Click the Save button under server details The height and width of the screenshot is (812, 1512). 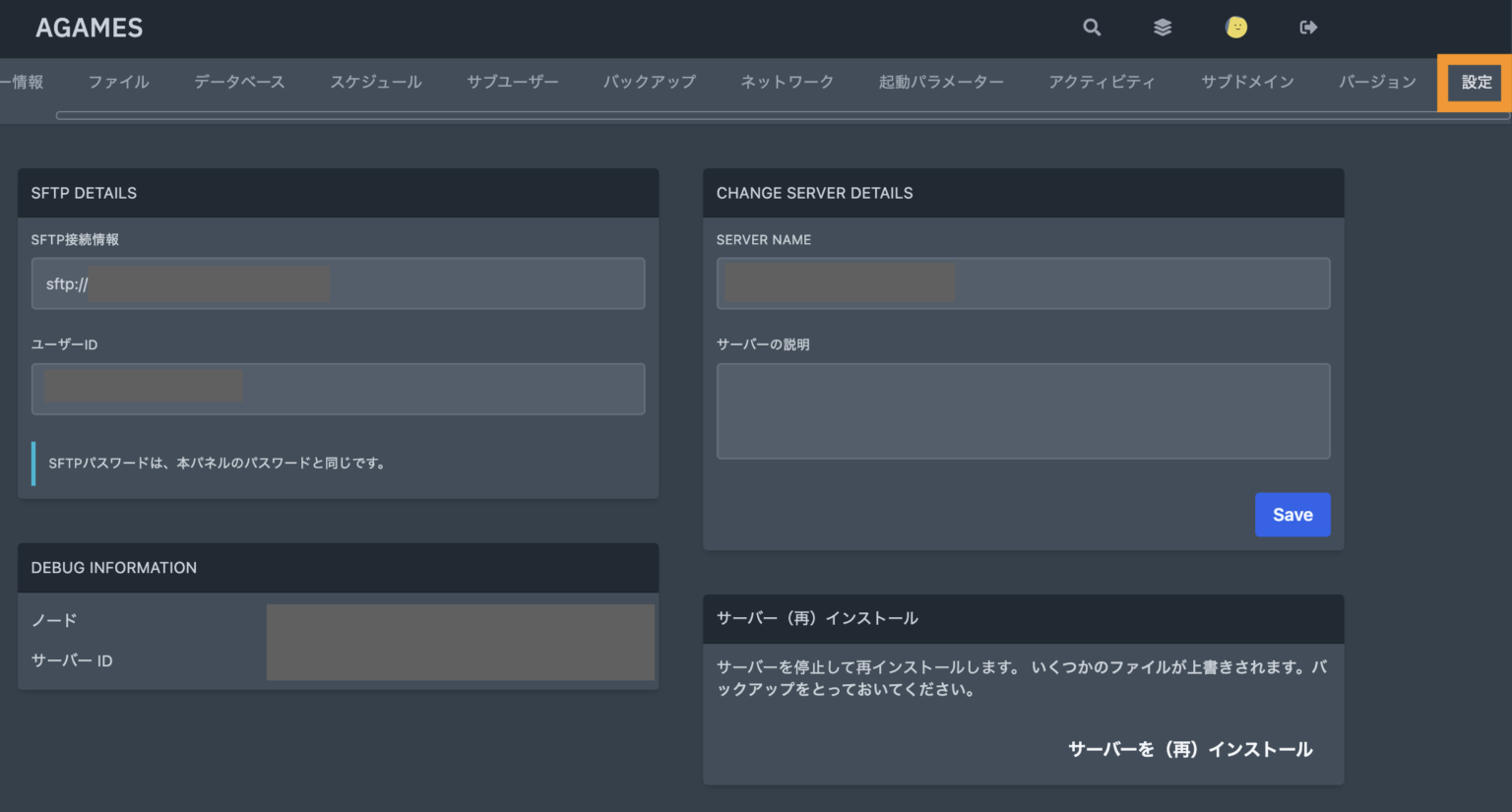click(x=1292, y=514)
